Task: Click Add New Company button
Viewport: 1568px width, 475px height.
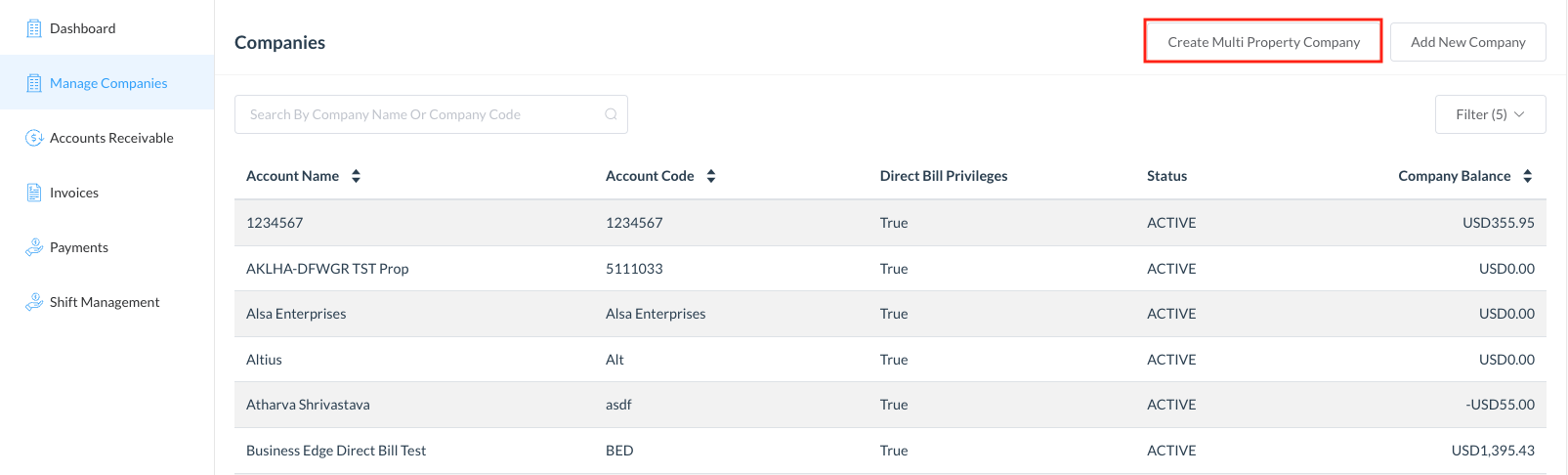Action: click(1467, 42)
